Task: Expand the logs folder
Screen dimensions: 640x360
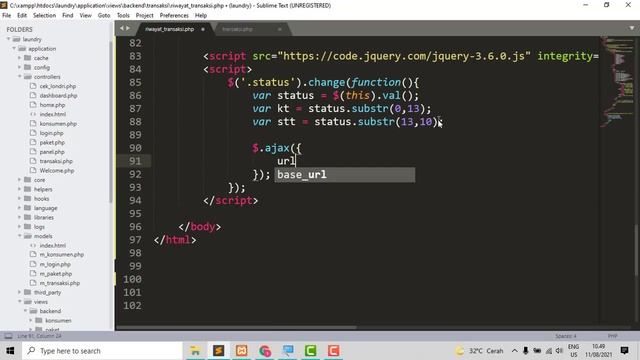Action: pyautogui.click(x=19, y=227)
